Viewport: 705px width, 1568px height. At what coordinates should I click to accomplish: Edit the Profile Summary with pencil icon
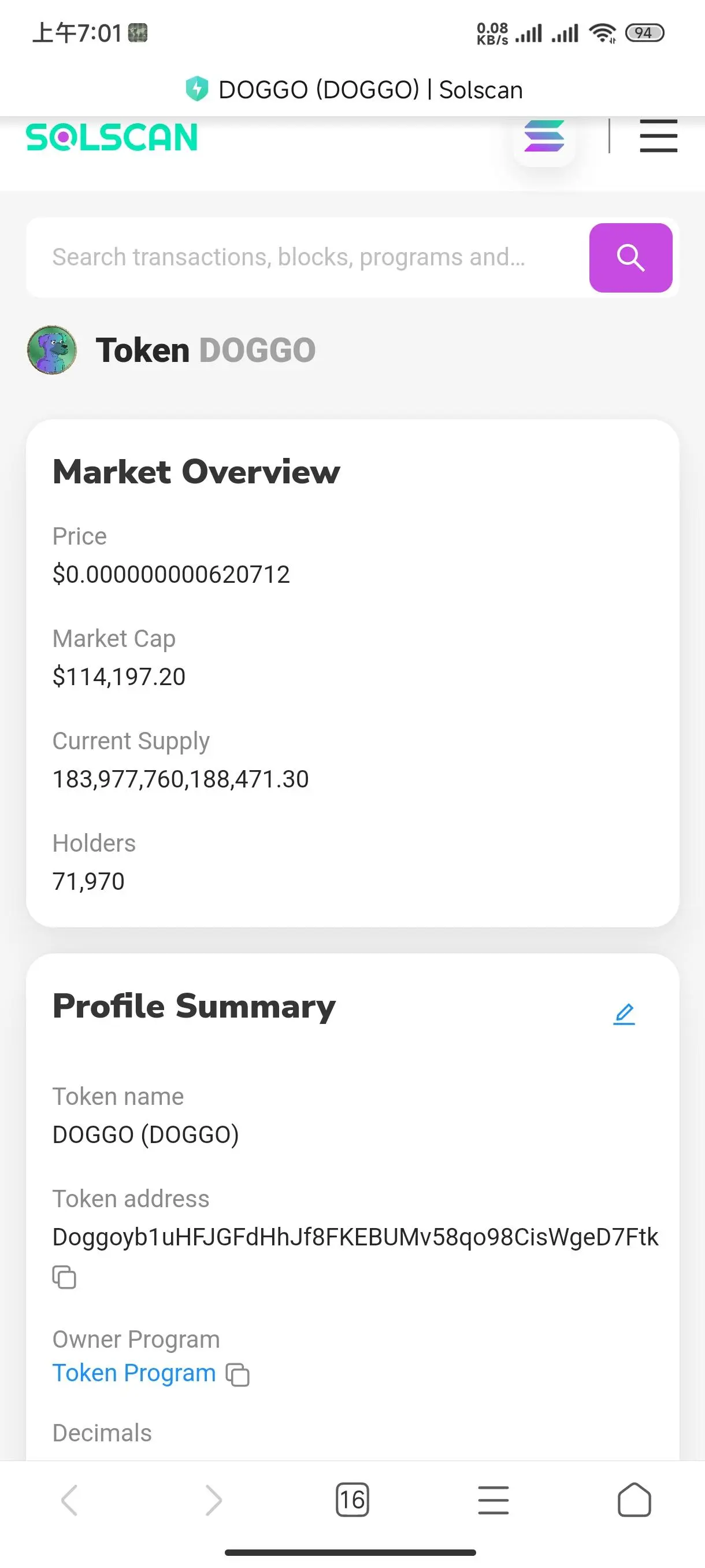click(624, 1014)
